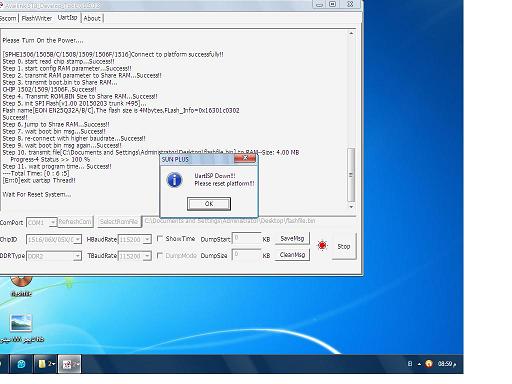
Task: Click the red status indicator beside Stop
Action: (x=322, y=246)
